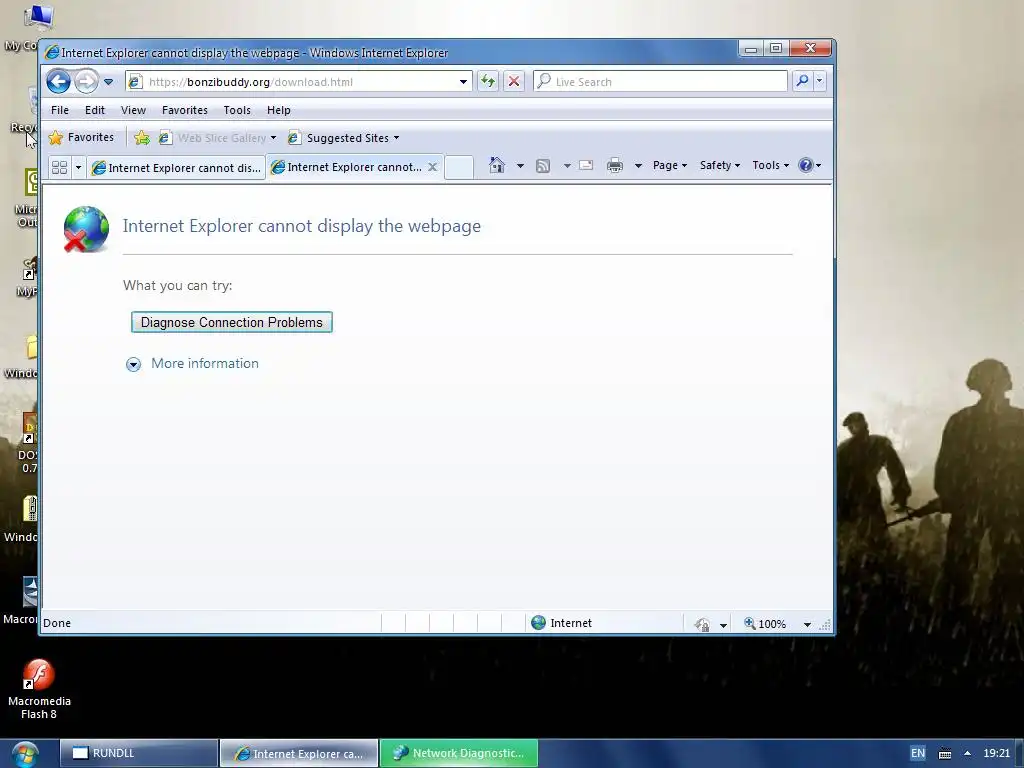Click the Protected Mode icon in status bar

pos(703,624)
